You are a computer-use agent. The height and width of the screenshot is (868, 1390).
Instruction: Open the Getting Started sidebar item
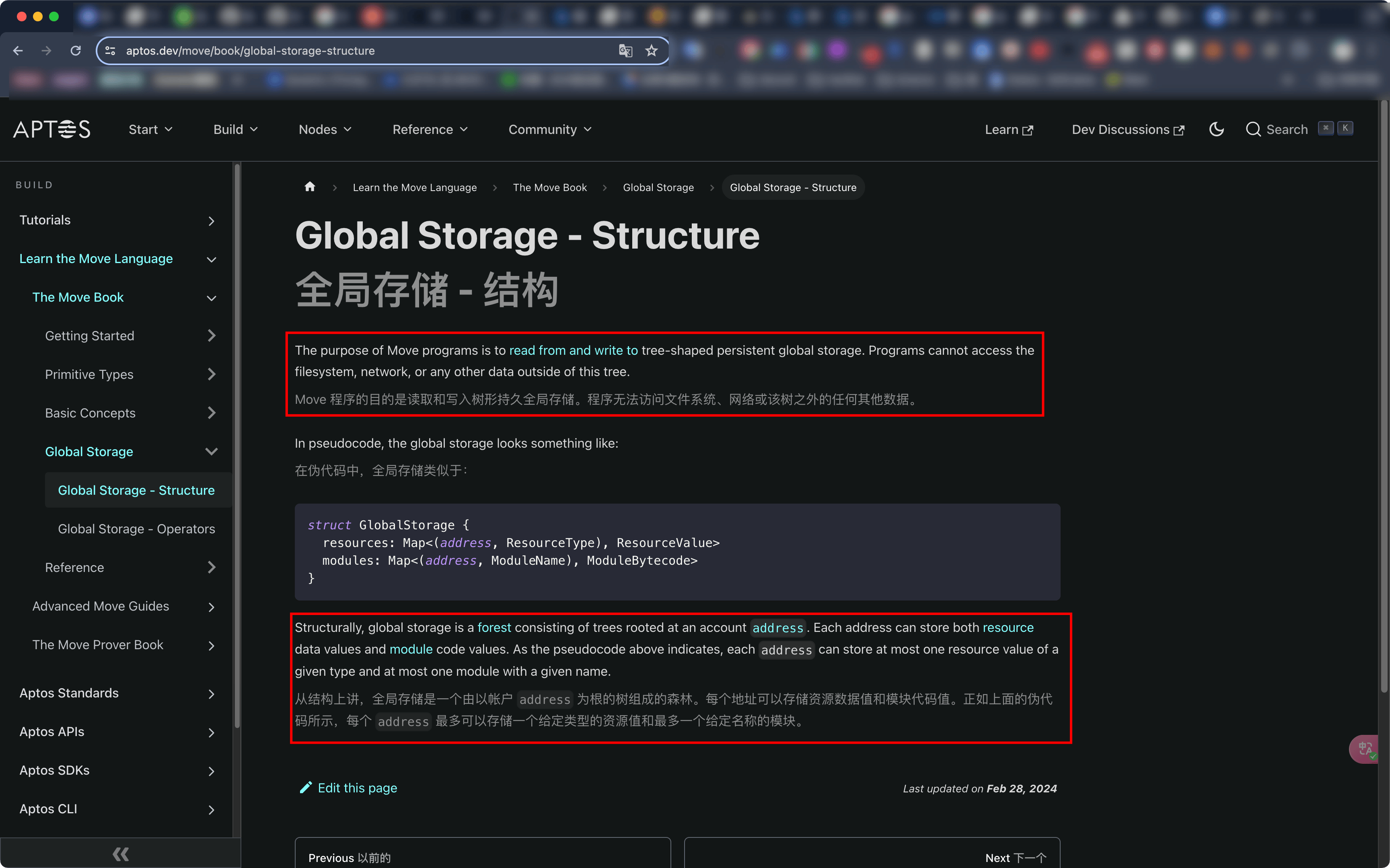(x=90, y=335)
